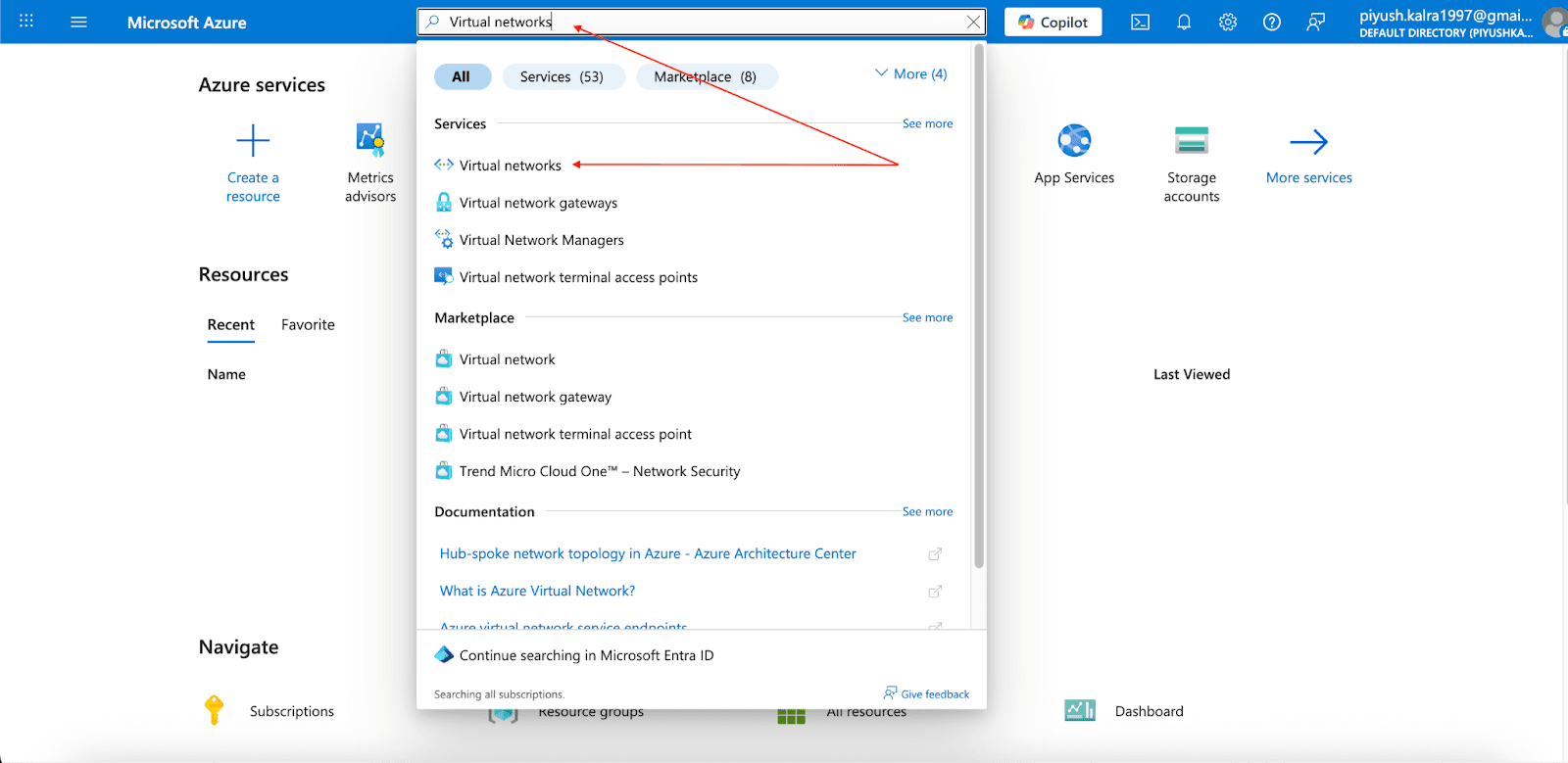The image size is (1568, 763).
Task: Open Marketplace Virtual network gateway
Action: pyautogui.click(x=535, y=397)
